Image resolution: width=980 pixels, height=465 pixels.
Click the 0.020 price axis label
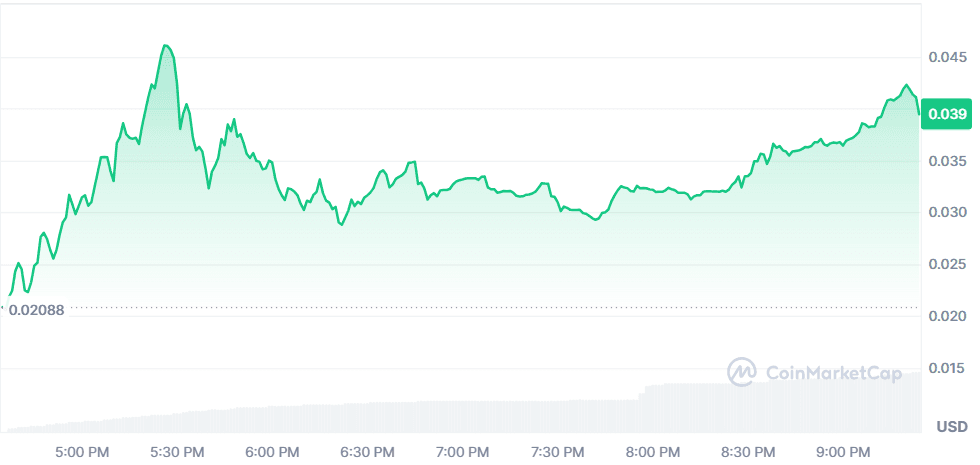(x=947, y=316)
